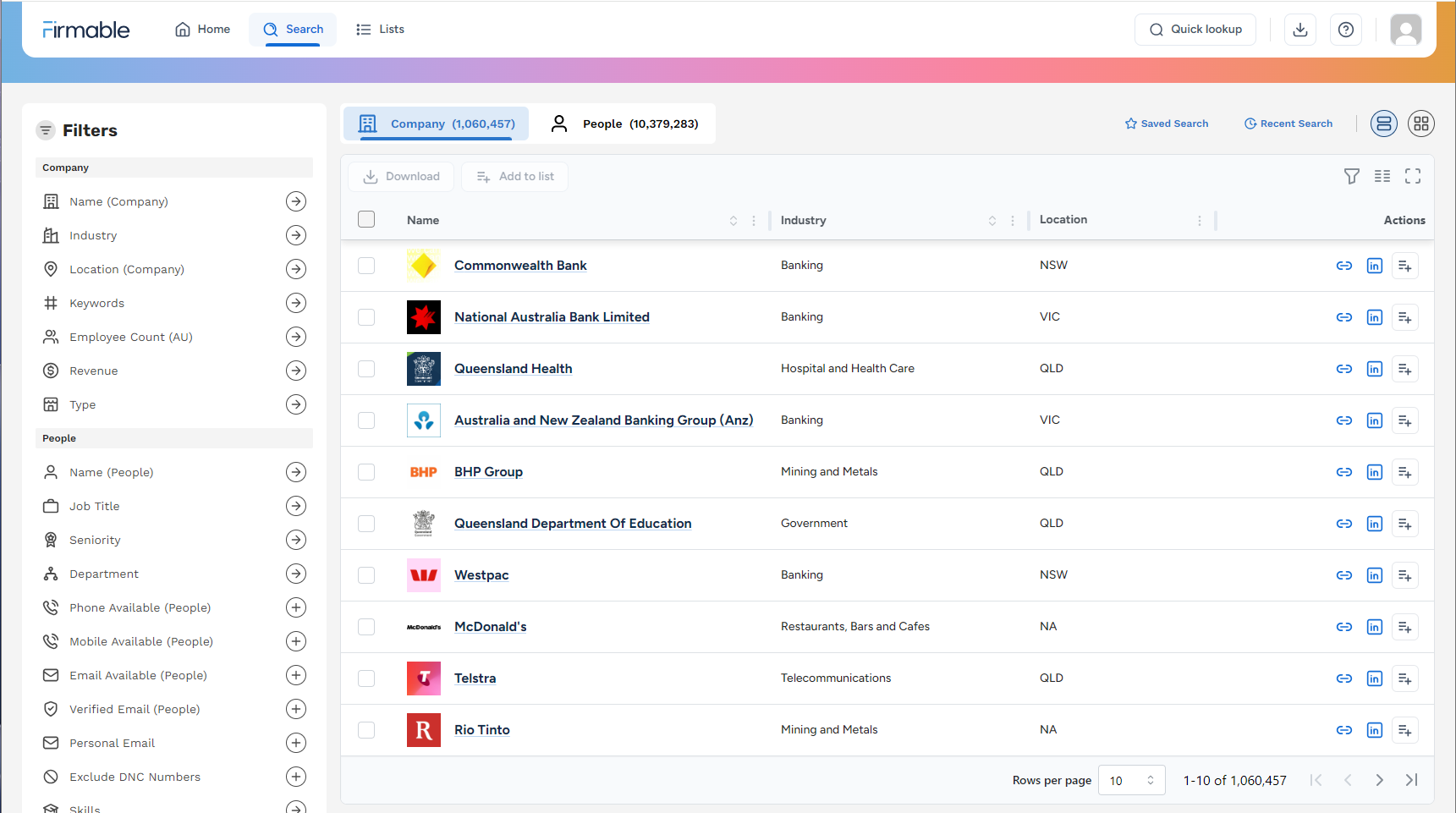Viewport: 1456px width, 813px height.
Task: Enable Phone Available (People) filter plus
Action: (x=296, y=607)
